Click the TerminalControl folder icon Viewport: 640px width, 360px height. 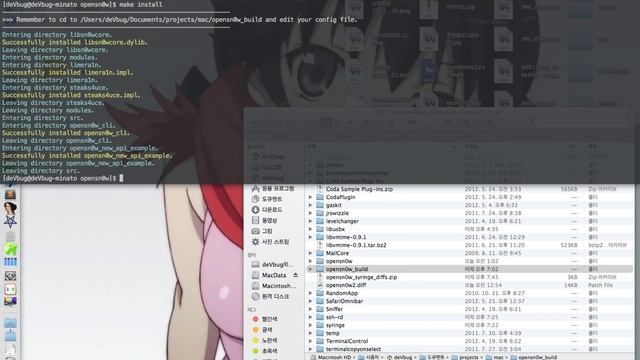pyautogui.click(x=320, y=341)
